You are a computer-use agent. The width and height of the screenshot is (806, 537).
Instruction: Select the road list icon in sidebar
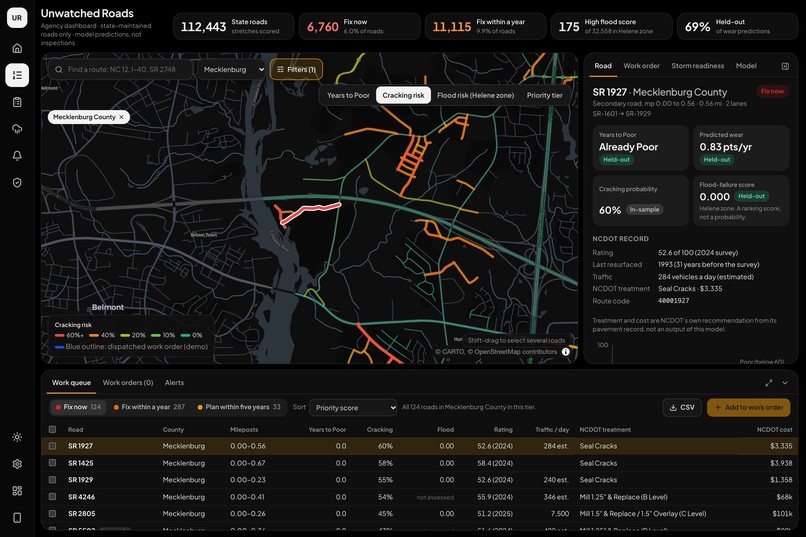click(17, 75)
